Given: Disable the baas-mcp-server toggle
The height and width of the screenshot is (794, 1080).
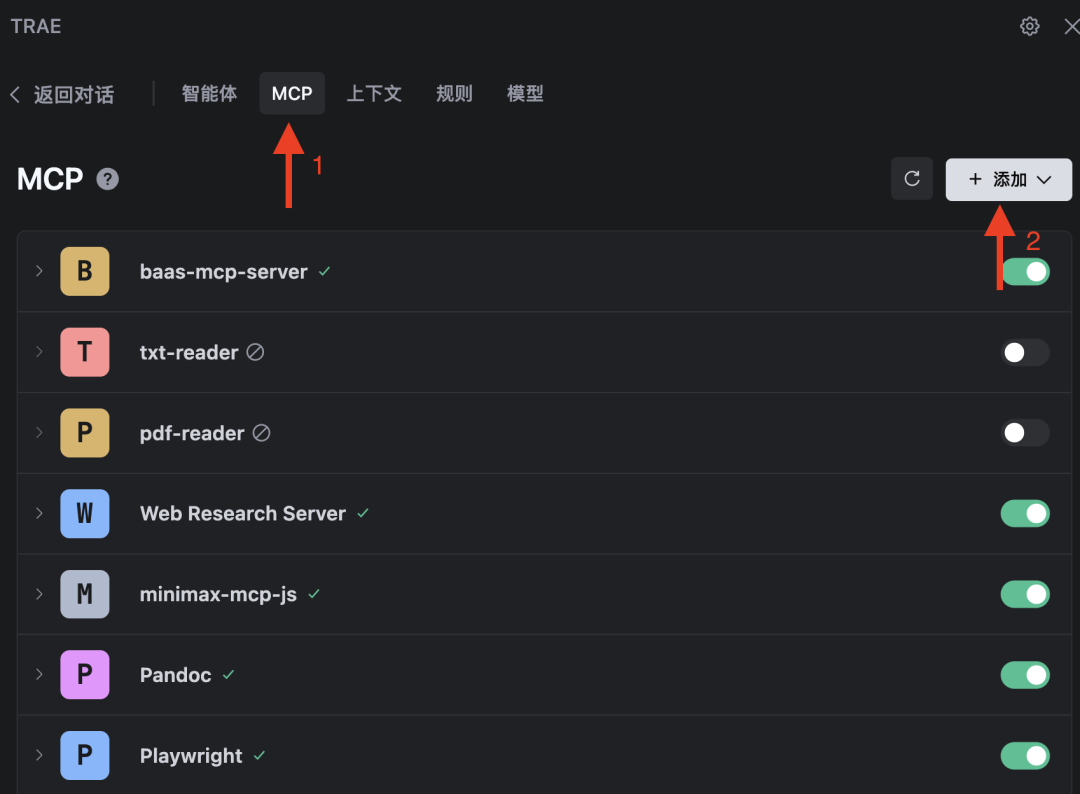Looking at the screenshot, I should click(1025, 271).
